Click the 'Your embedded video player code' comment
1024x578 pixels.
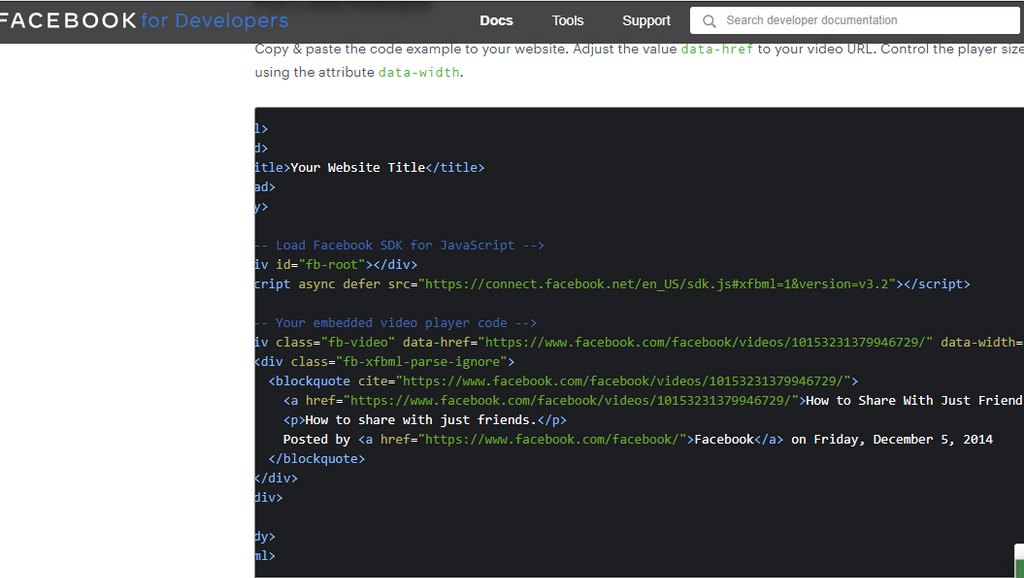[395, 323]
